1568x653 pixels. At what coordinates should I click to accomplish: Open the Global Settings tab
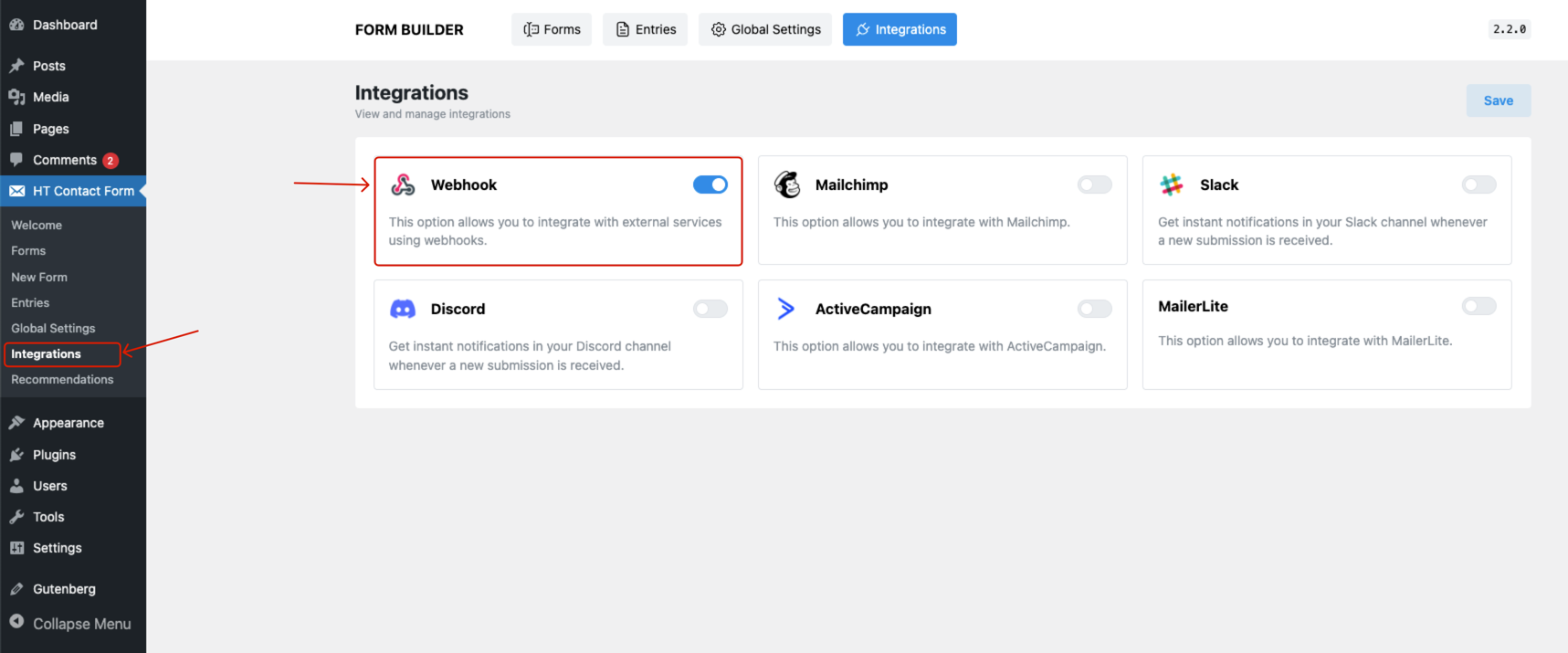[765, 29]
